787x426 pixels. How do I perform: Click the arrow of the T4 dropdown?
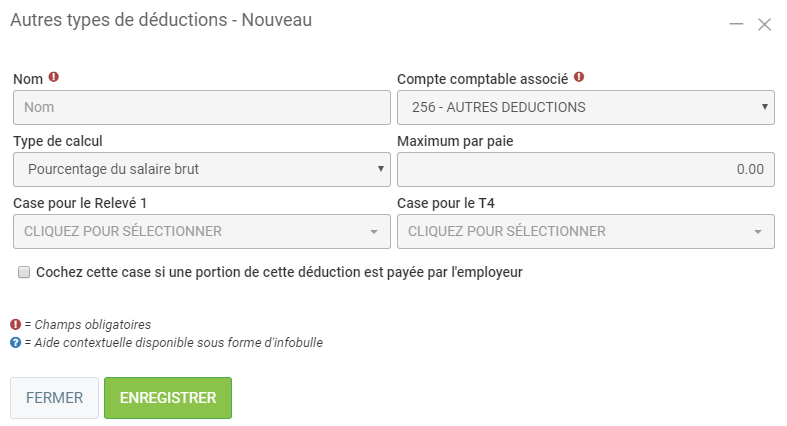point(757,232)
